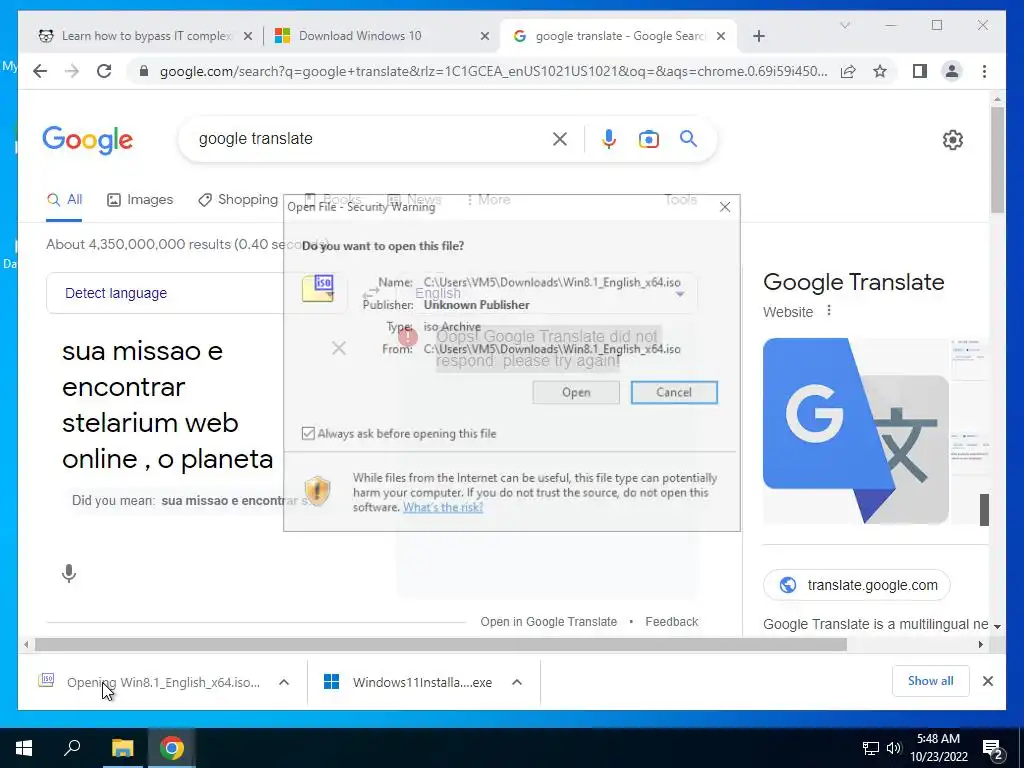1024x768 pixels.
Task: Clear the Google search box with X
Action: tap(560, 138)
